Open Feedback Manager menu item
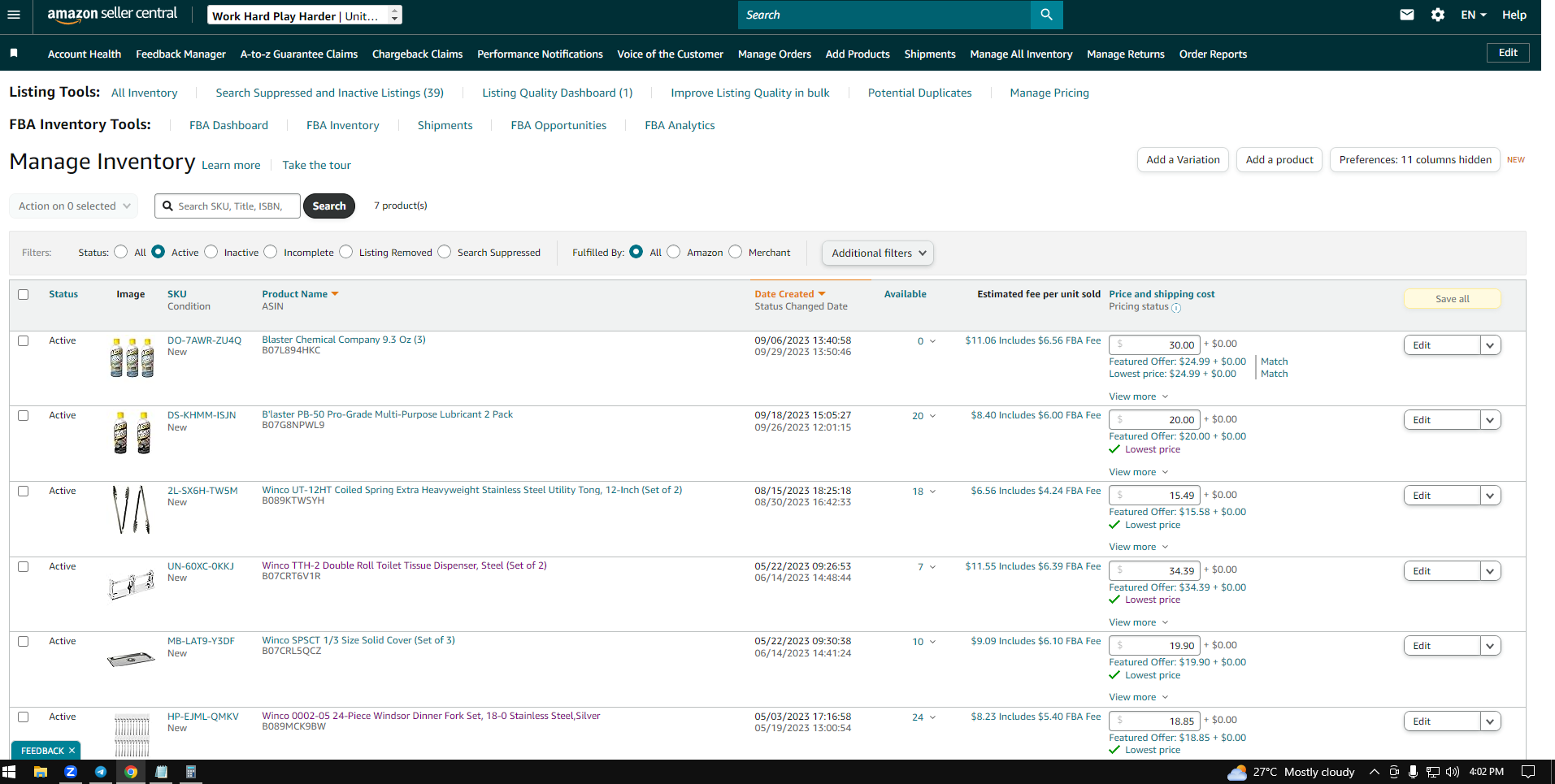The image size is (1555, 784). coord(180,54)
